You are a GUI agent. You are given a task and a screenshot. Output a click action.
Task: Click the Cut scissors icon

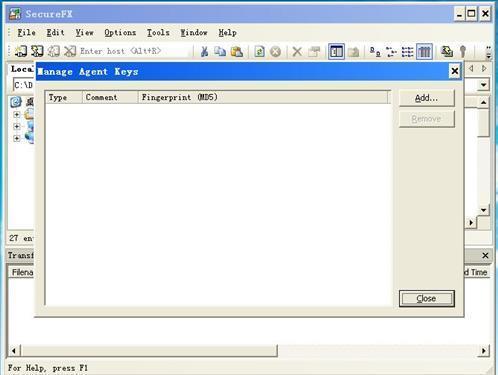204,51
